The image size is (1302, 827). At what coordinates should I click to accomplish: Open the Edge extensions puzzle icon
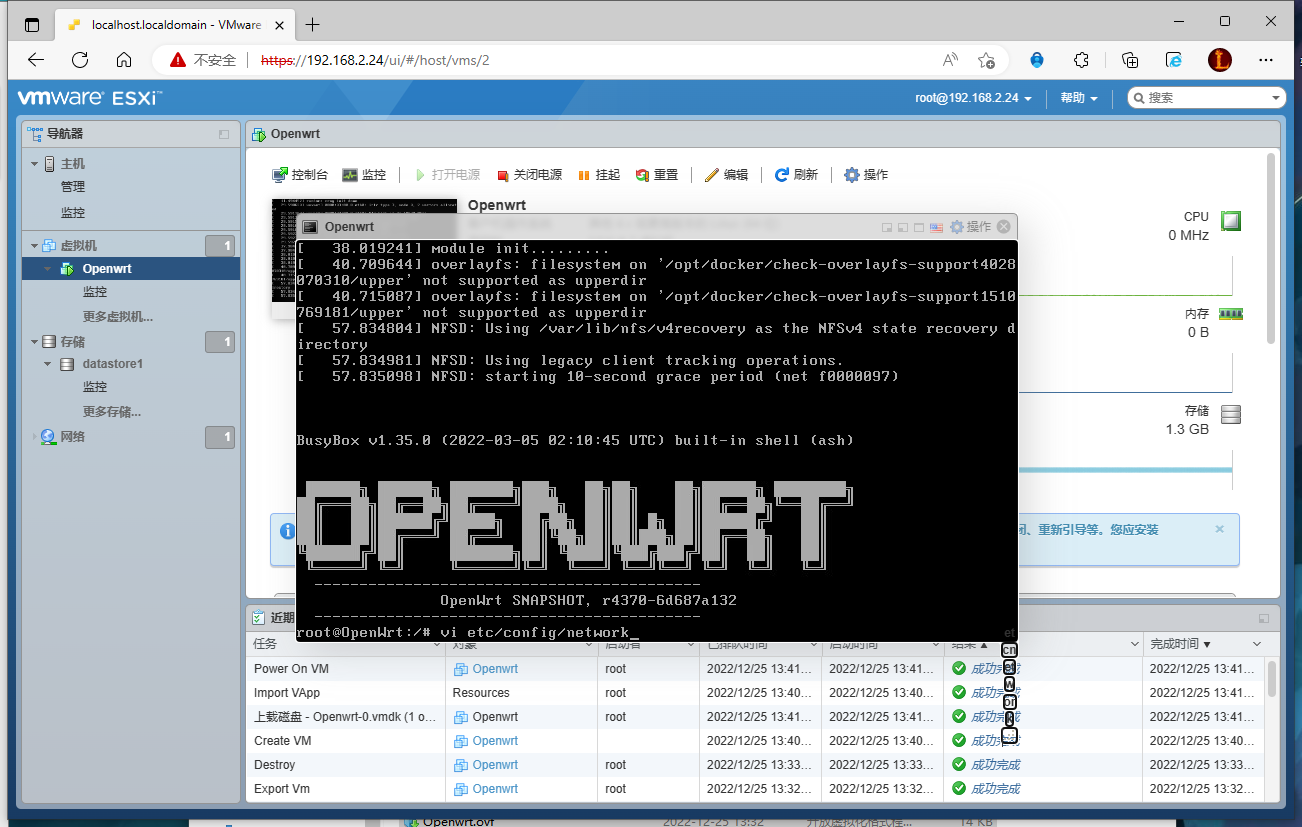[1081, 60]
